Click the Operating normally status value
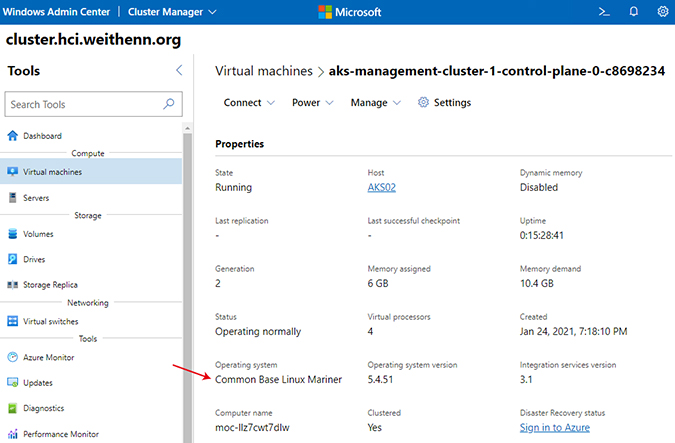 258,331
